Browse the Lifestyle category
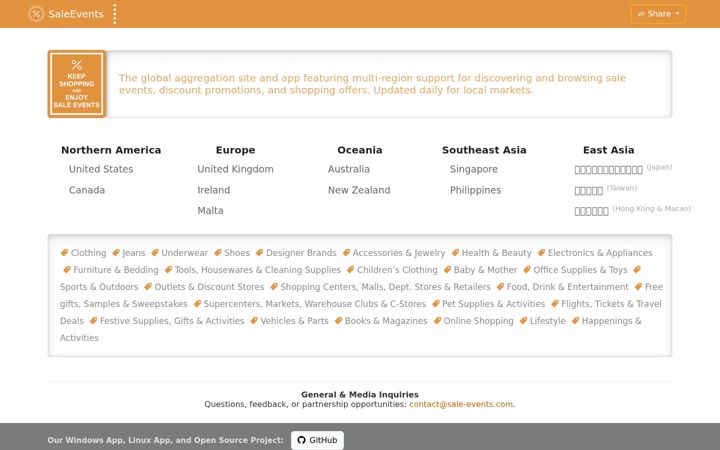The image size is (720, 450). click(x=547, y=321)
